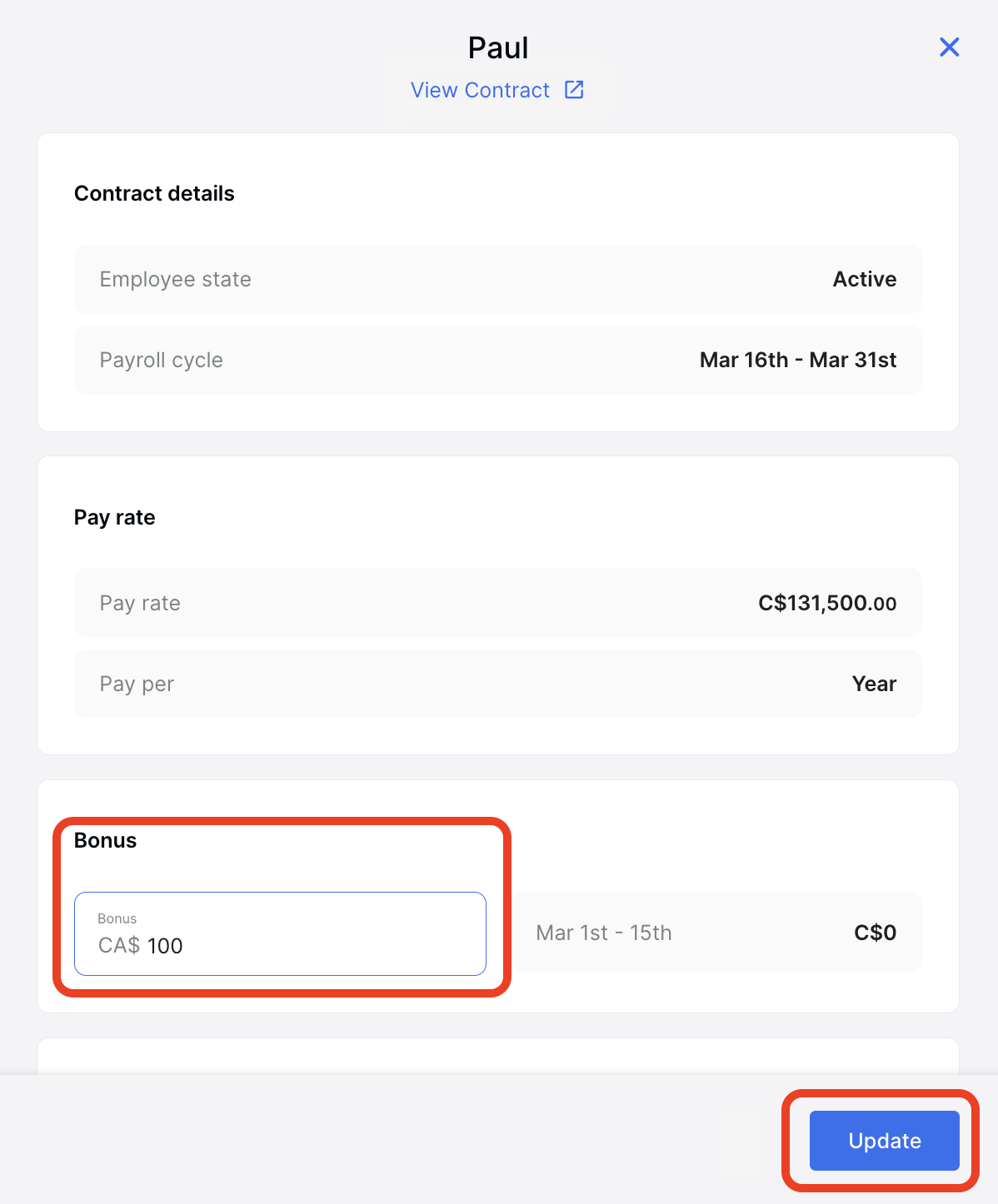Viewport: 998px width, 1204px height.
Task: Click the Active status label
Action: click(865, 279)
